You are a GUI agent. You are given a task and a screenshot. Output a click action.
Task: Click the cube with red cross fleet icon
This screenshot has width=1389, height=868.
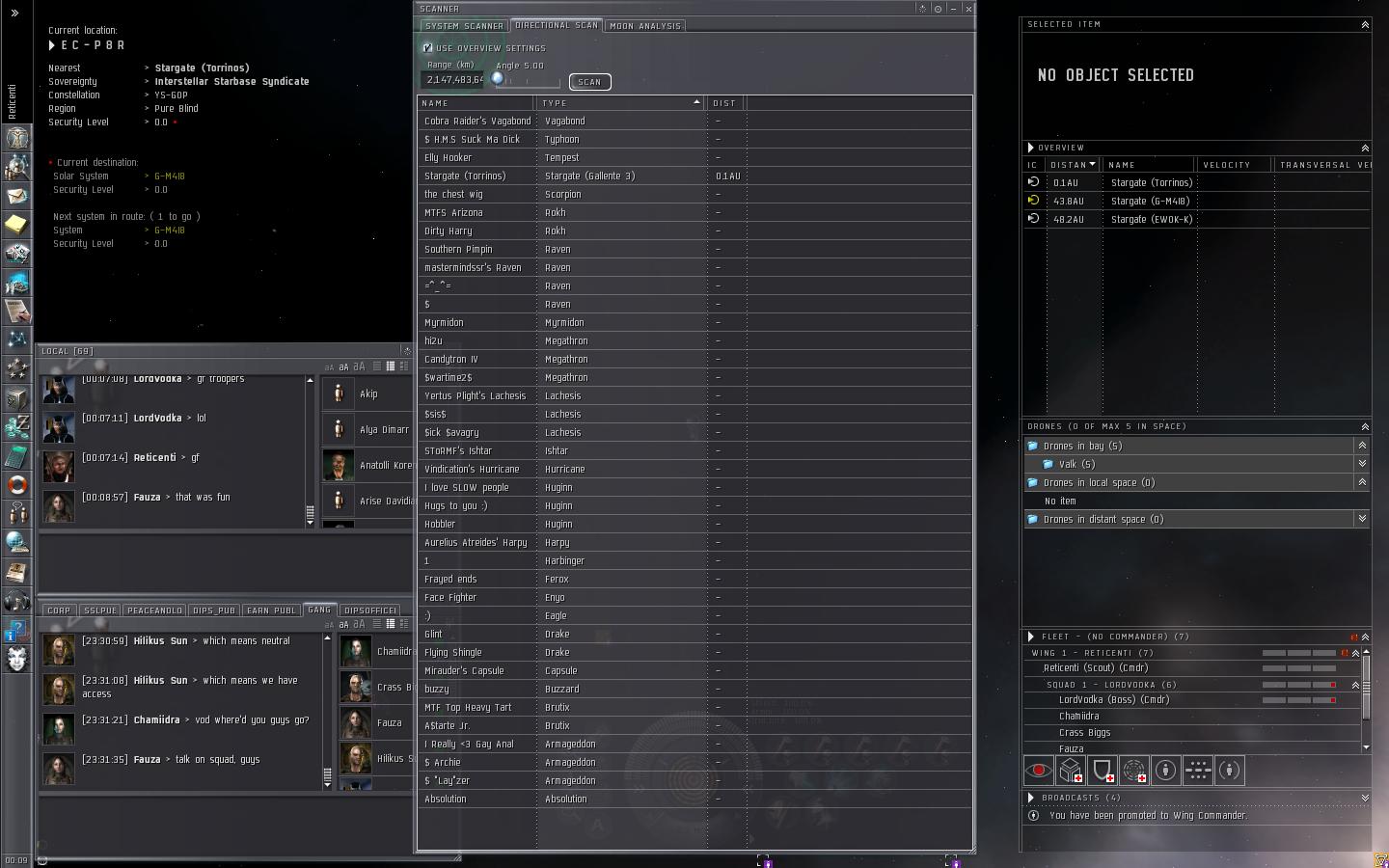coord(1071,771)
